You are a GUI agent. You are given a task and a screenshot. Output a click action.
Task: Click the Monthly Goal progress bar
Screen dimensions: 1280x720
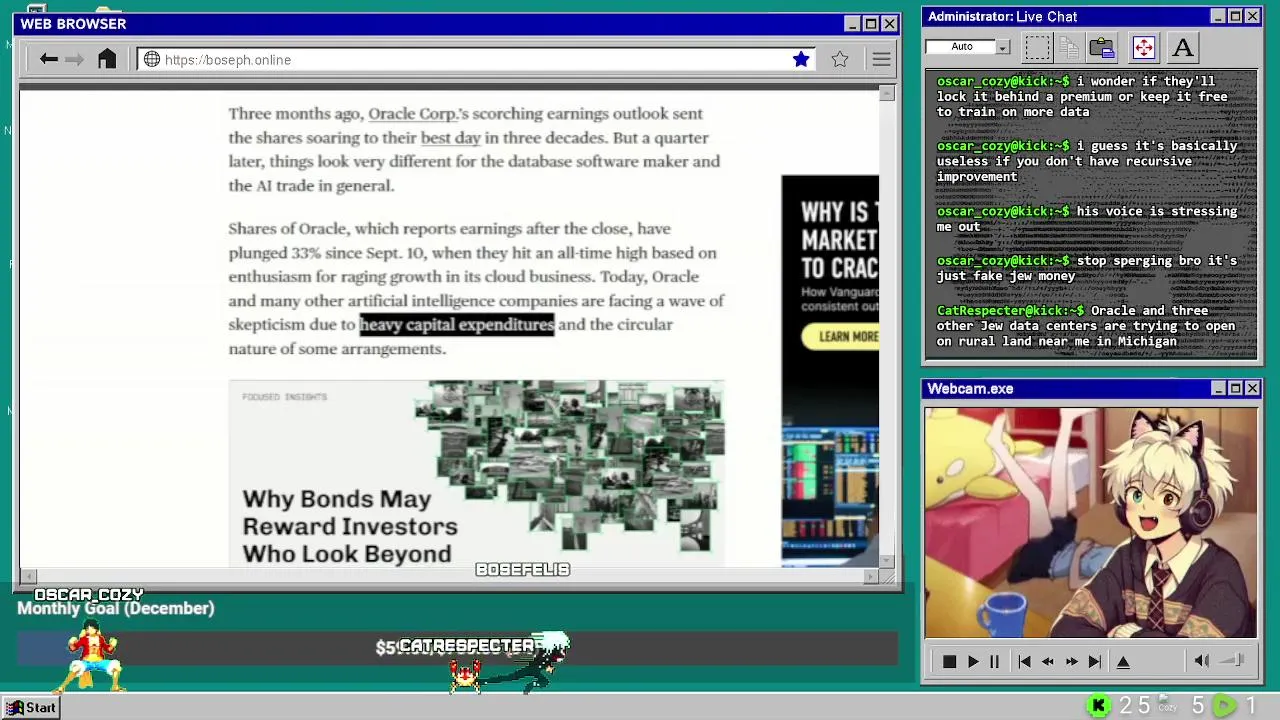point(457,648)
